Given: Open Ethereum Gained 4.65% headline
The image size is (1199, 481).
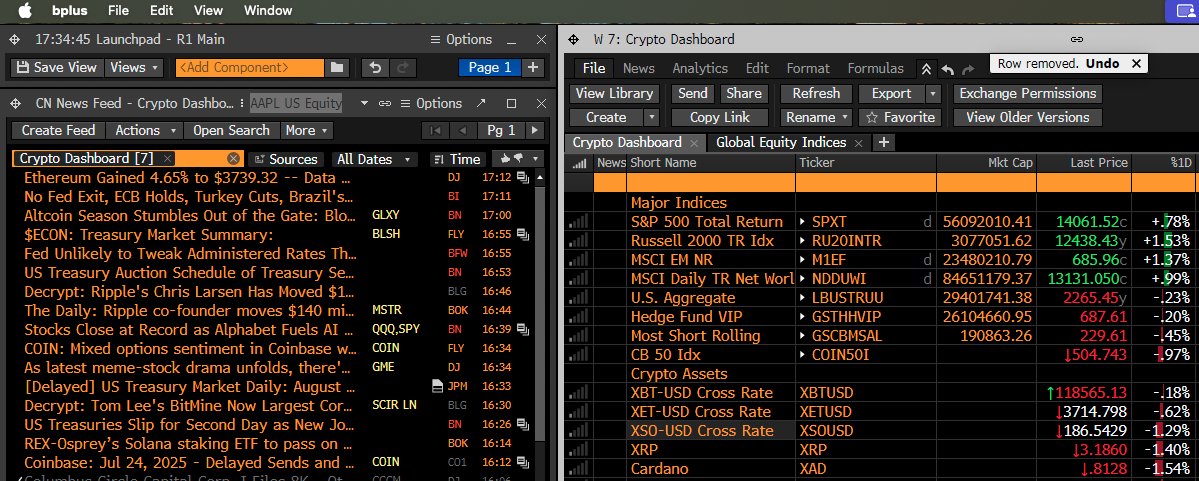Looking at the screenshot, I should [x=187, y=177].
